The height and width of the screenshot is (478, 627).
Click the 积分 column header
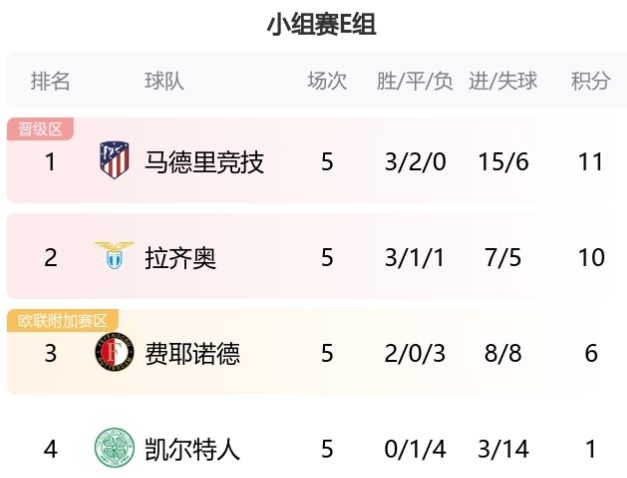591,81
